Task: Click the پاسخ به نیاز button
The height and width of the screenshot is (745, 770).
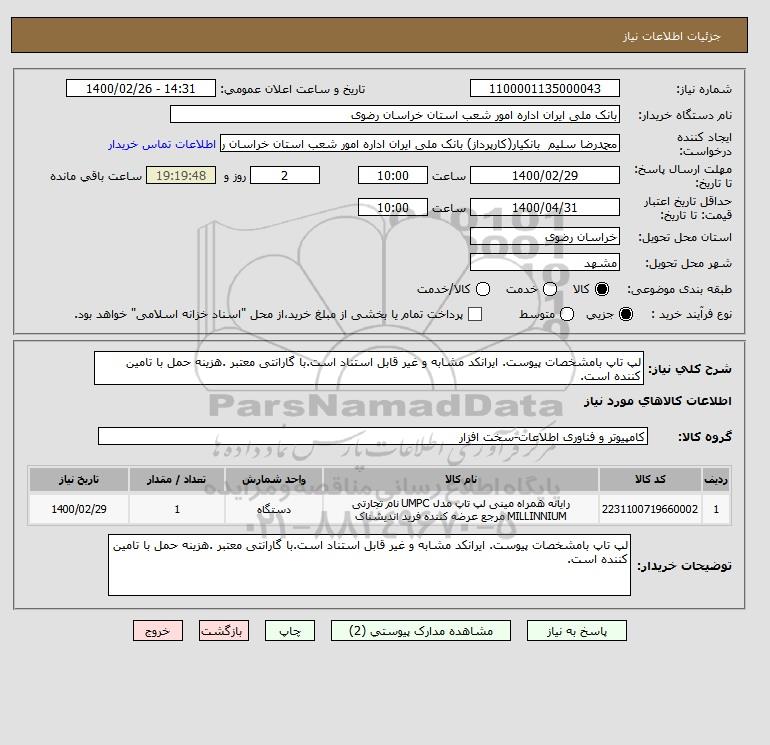Action: coord(577,631)
